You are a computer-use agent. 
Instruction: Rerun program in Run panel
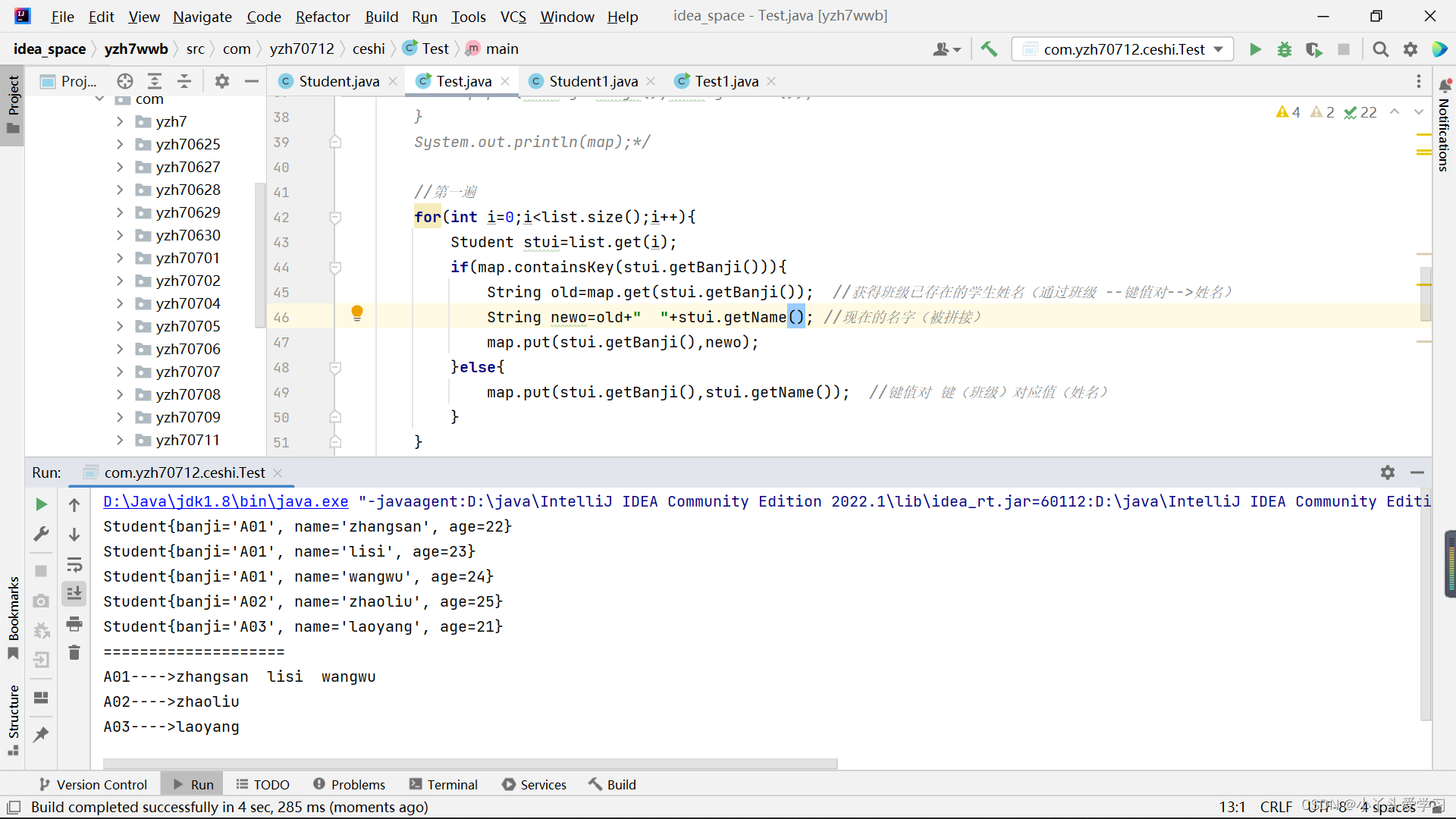(x=42, y=504)
